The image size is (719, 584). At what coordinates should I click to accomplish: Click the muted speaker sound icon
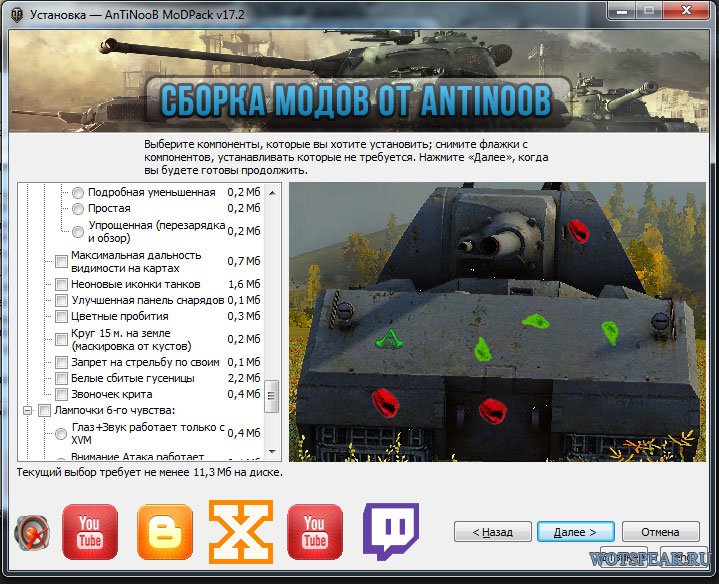(x=31, y=534)
